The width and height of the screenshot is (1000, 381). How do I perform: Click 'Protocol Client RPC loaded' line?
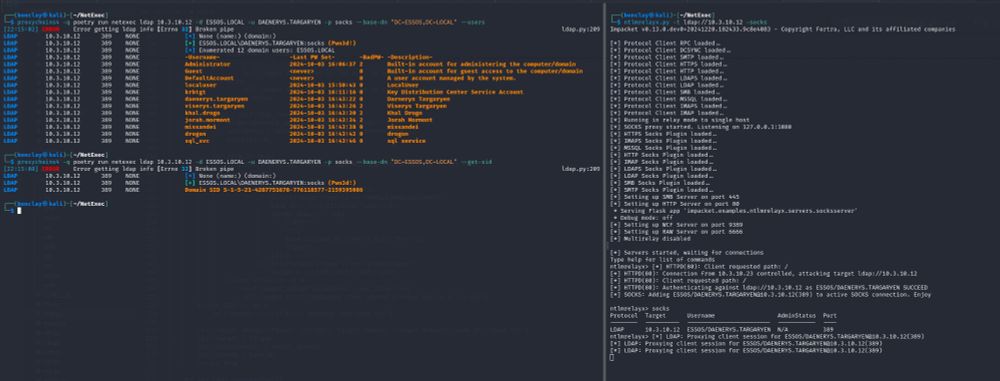pos(665,43)
